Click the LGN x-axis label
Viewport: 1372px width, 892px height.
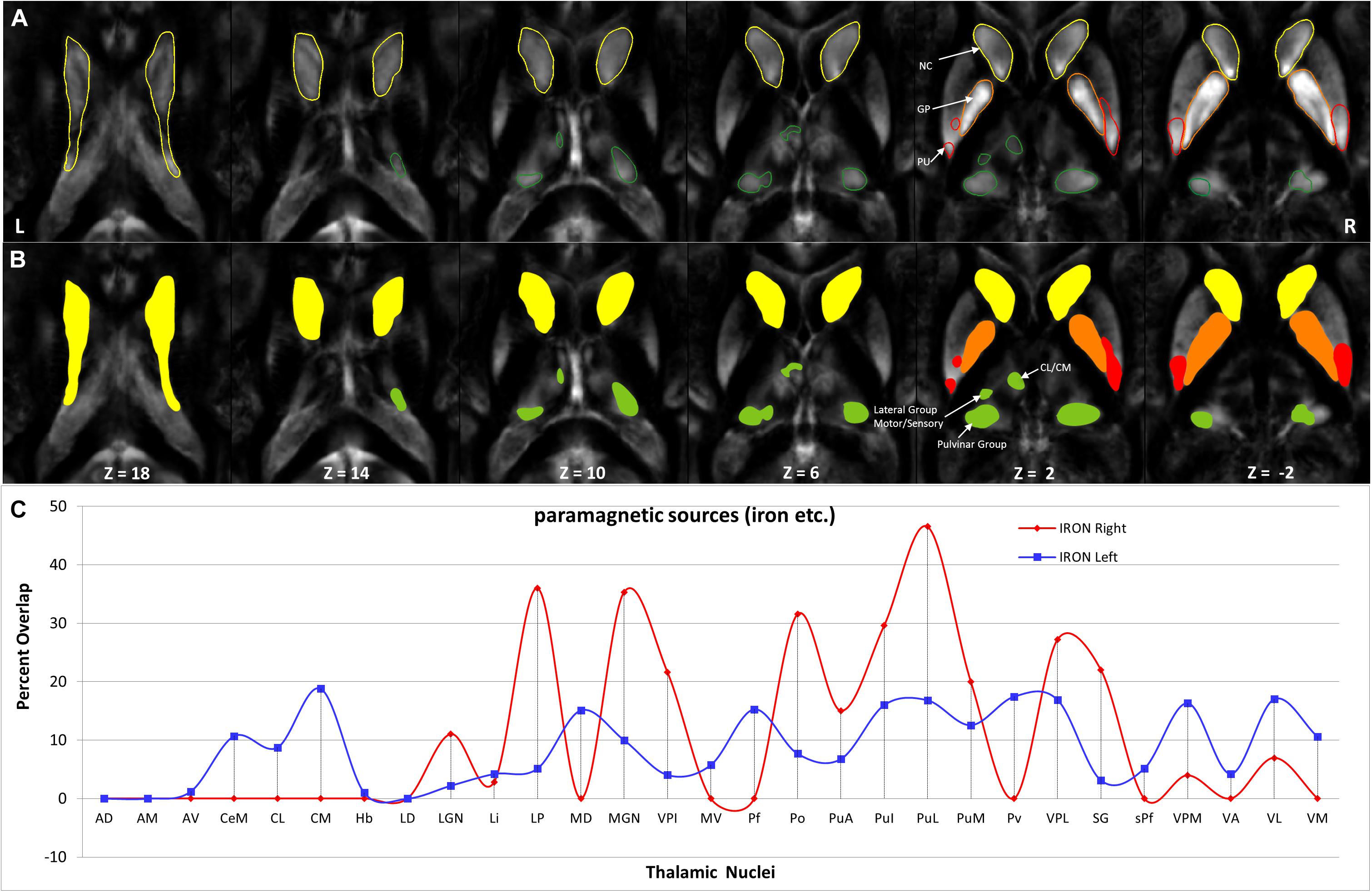point(450,818)
